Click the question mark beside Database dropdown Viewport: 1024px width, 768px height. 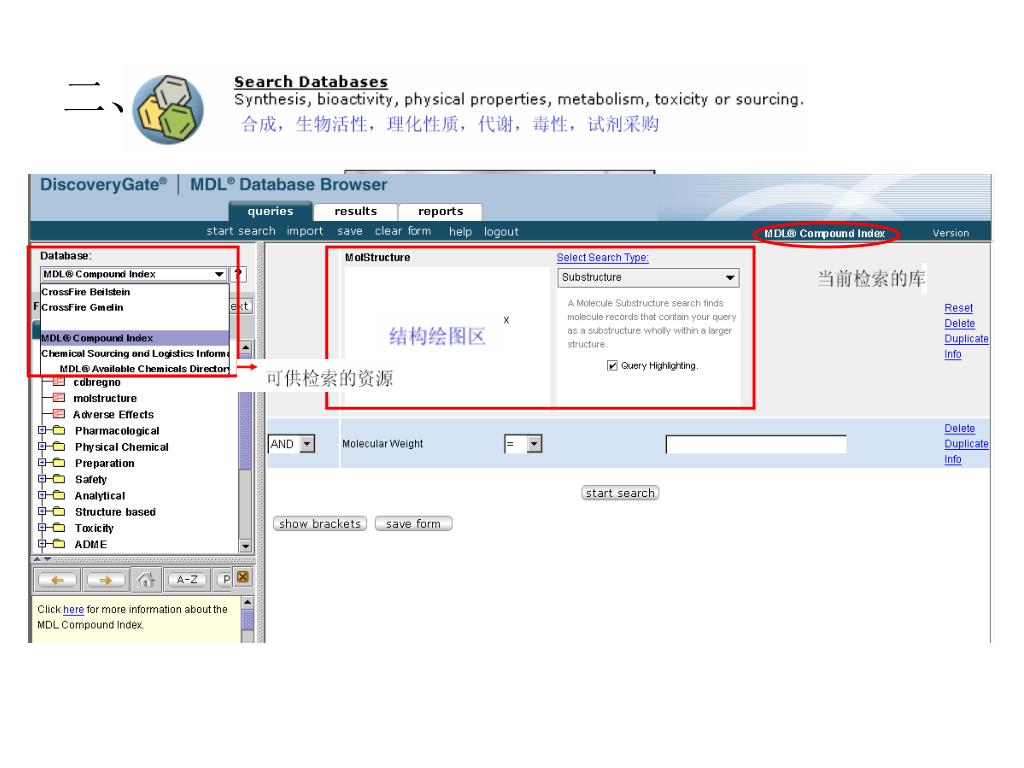pyautogui.click(x=239, y=274)
